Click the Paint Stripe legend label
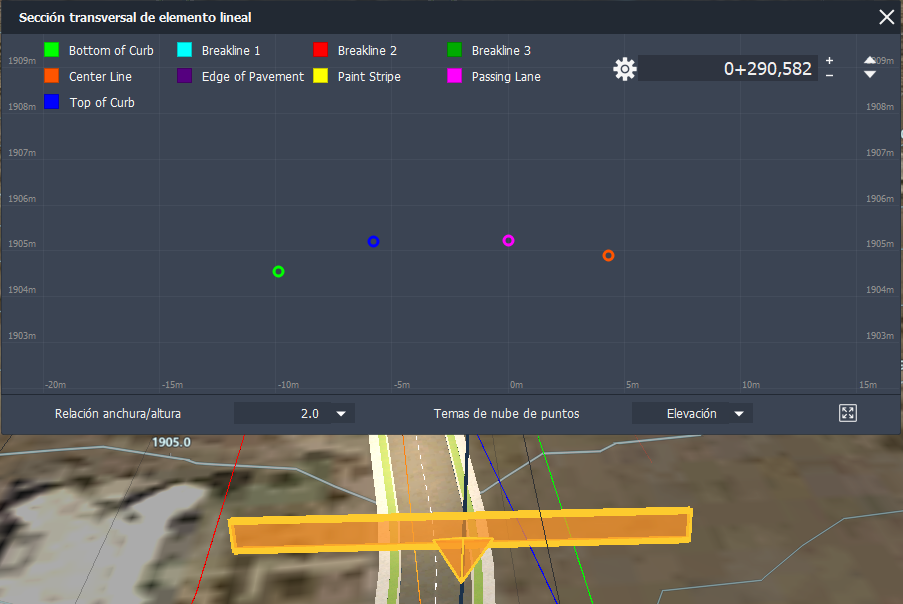The height and width of the screenshot is (604, 903). [x=369, y=77]
